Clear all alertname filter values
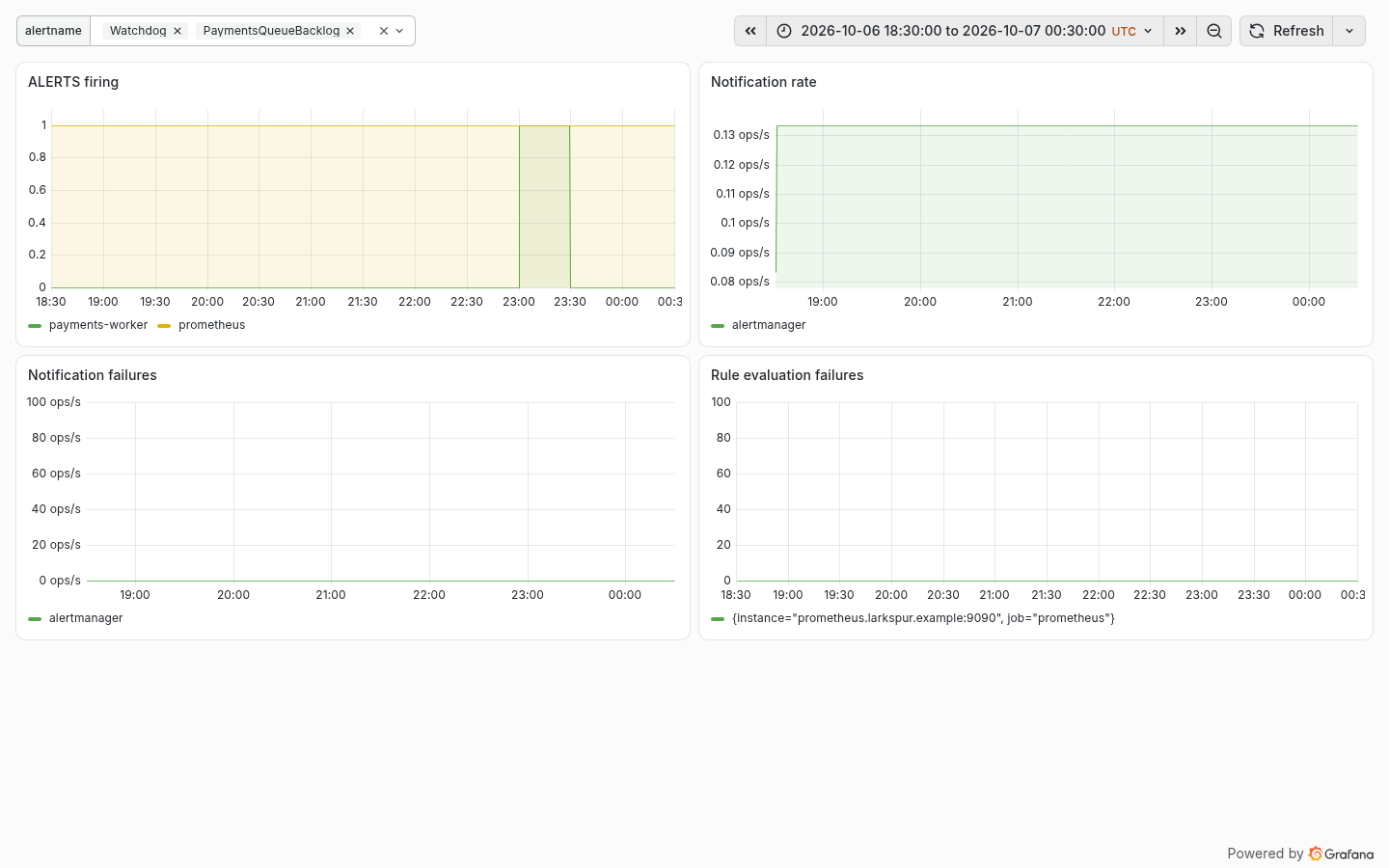The image size is (1389, 868). point(384,31)
